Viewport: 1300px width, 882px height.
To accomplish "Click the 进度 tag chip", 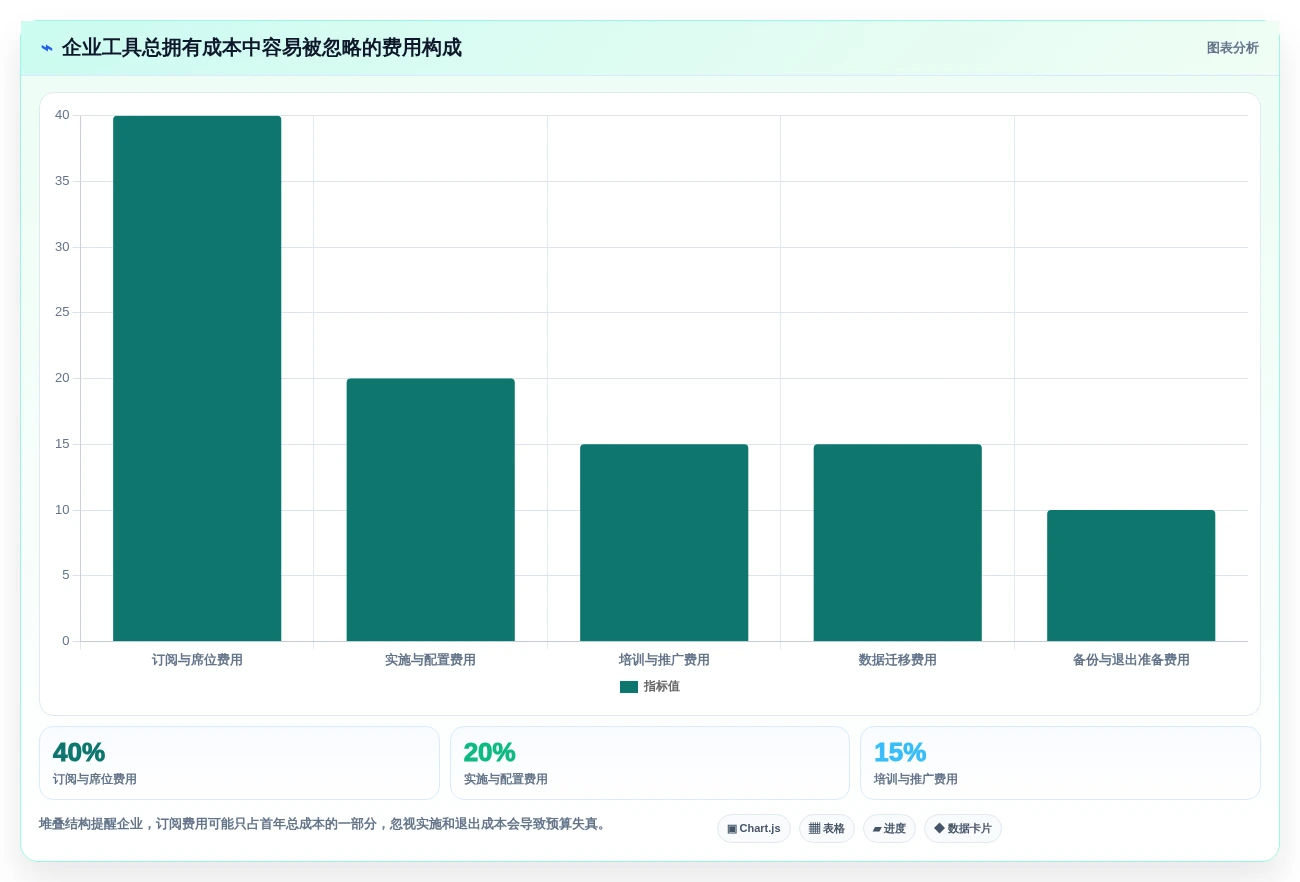I will (x=889, y=829).
